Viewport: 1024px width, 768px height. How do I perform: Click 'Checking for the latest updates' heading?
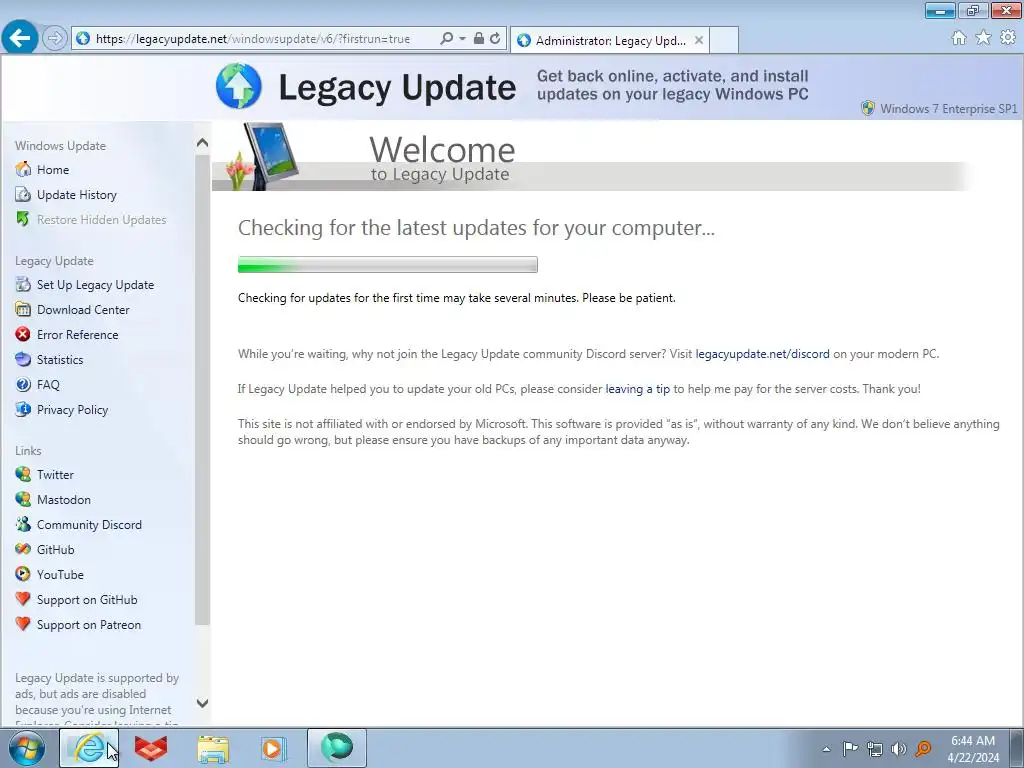click(476, 227)
